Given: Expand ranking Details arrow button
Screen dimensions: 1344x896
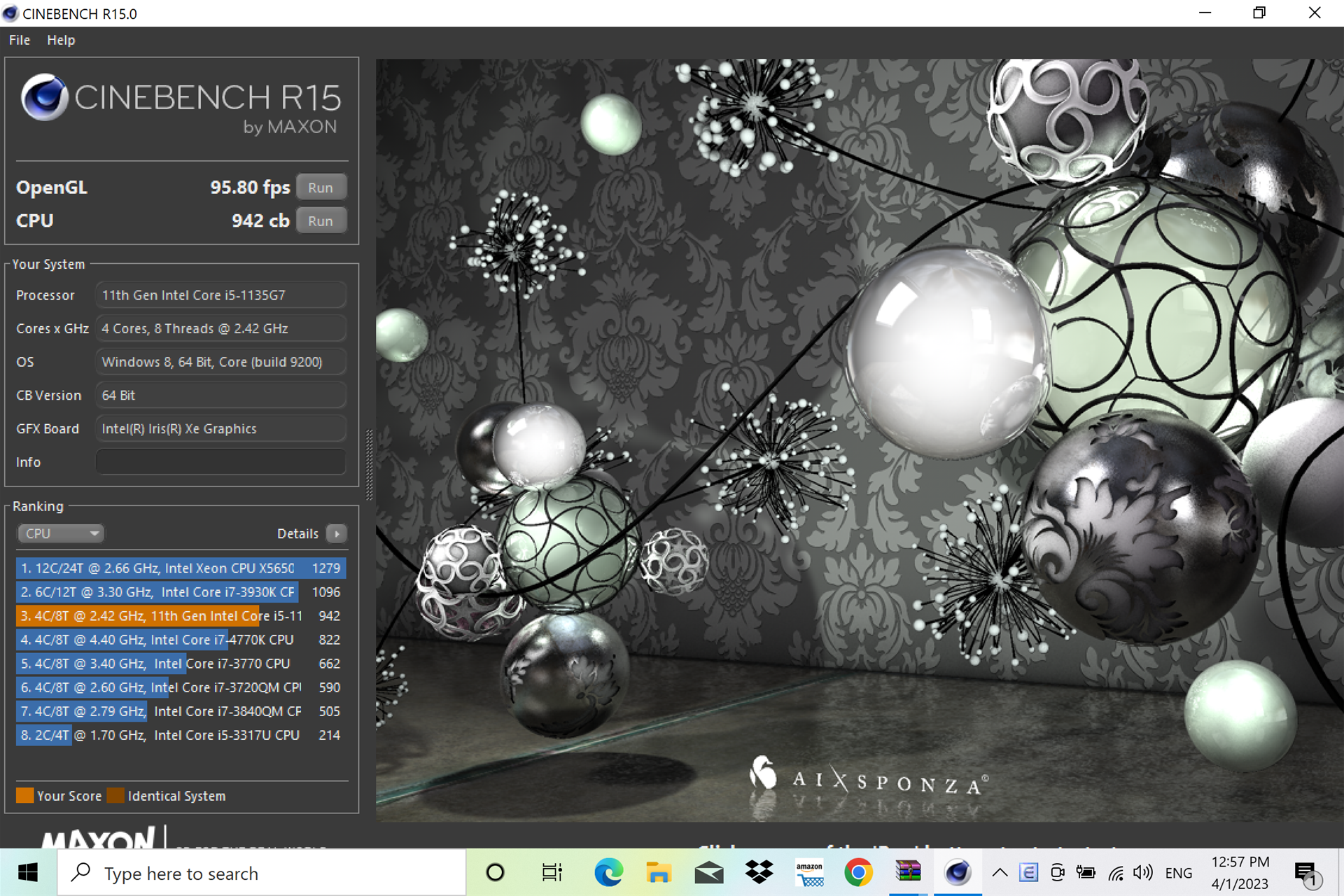Looking at the screenshot, I should 337,533.
